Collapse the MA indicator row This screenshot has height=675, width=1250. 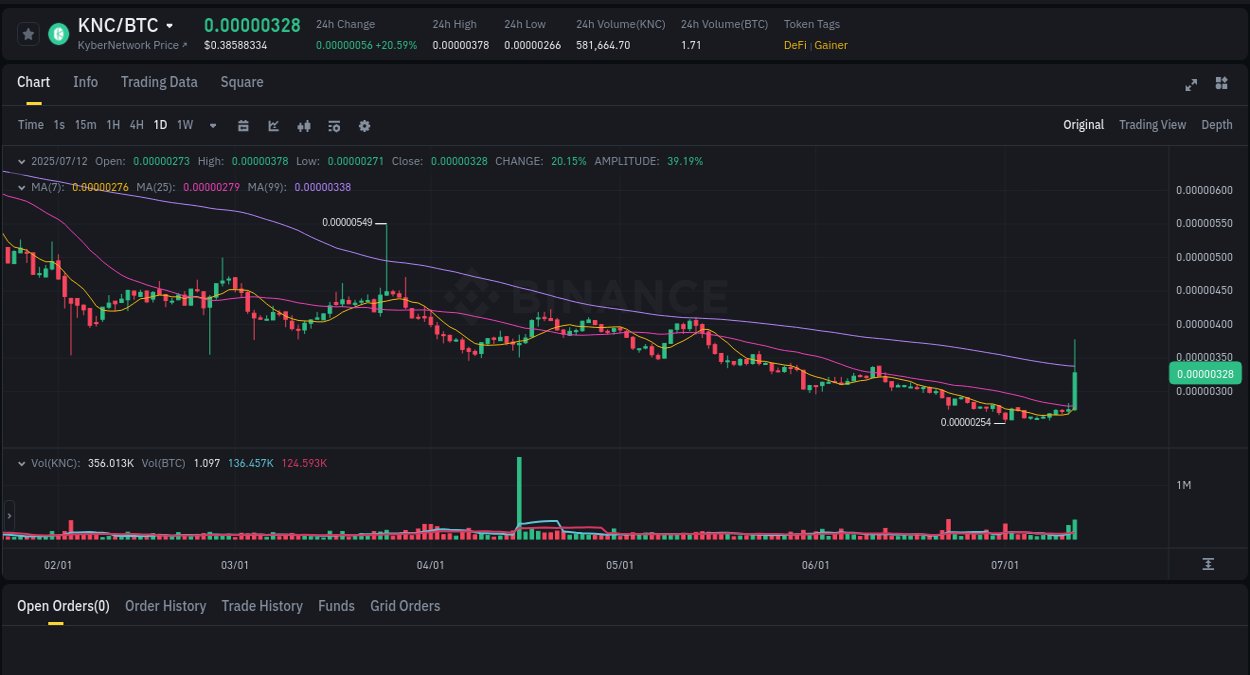(x=20, y=186)
